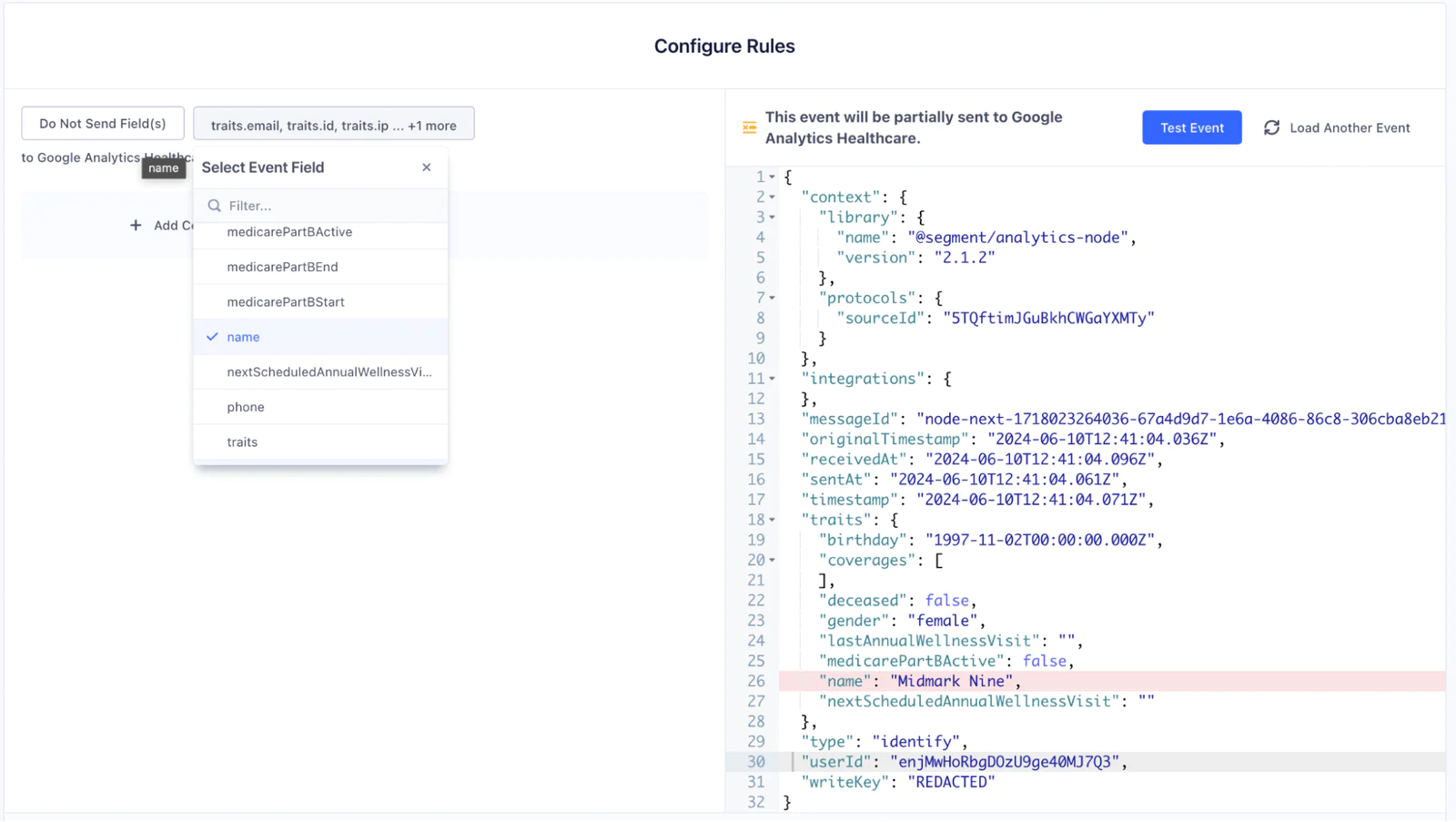Click the magnifier icon in the Filter field
This screenshot has width=1456, height=822.
coord(213,206)
